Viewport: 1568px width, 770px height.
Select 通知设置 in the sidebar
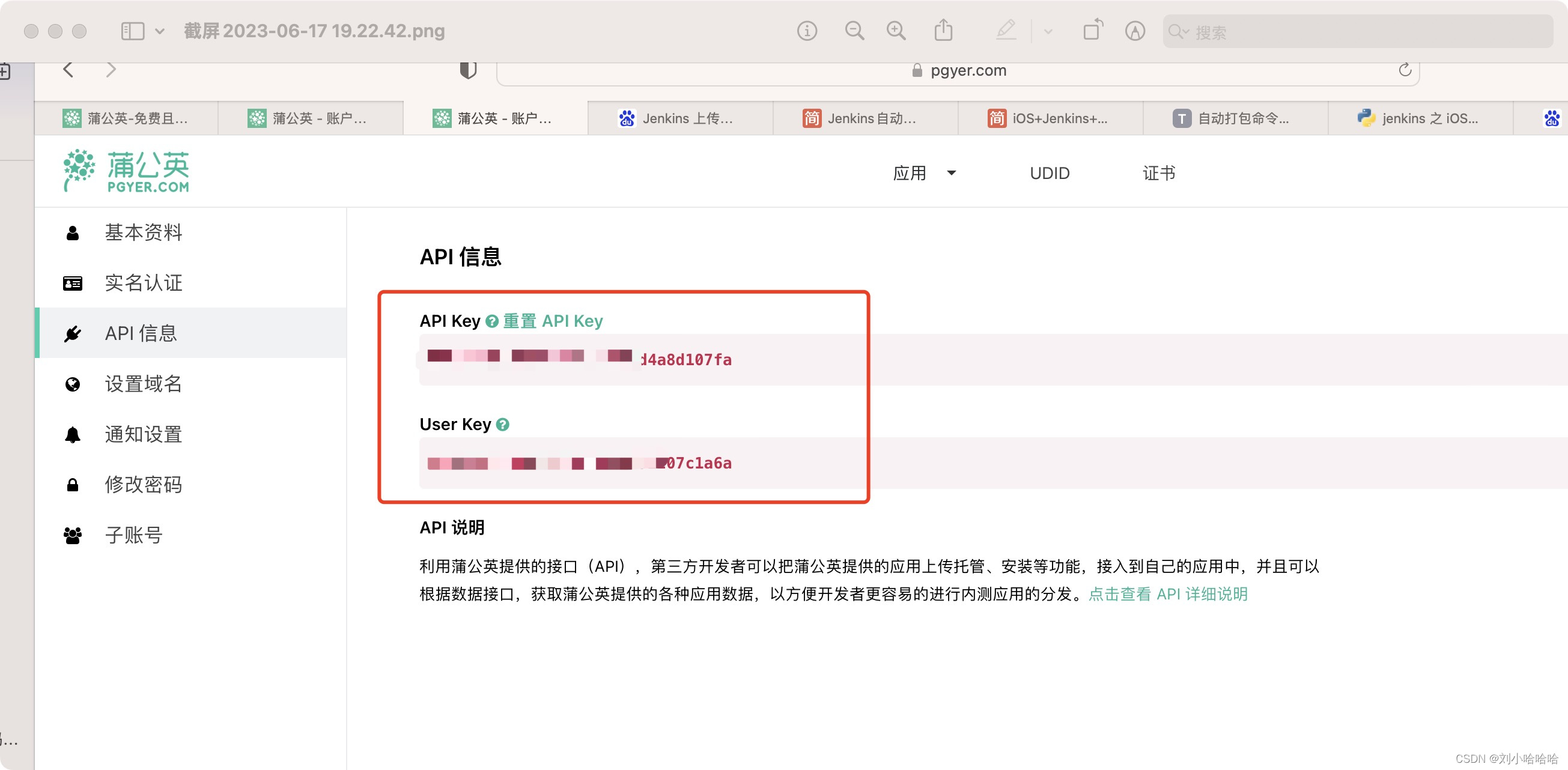point(191,434)
